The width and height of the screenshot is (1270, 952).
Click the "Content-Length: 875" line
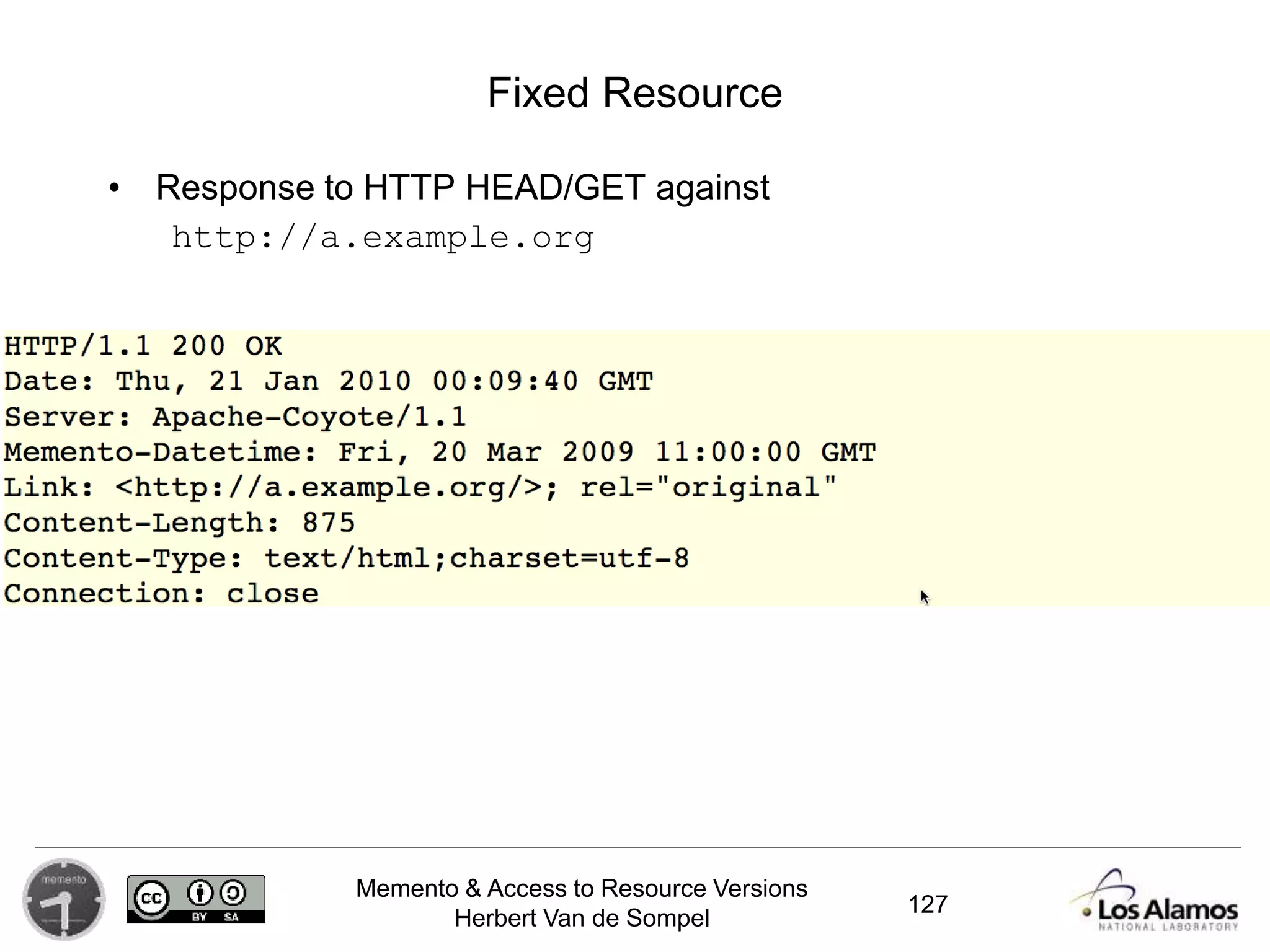coord(180,522)
